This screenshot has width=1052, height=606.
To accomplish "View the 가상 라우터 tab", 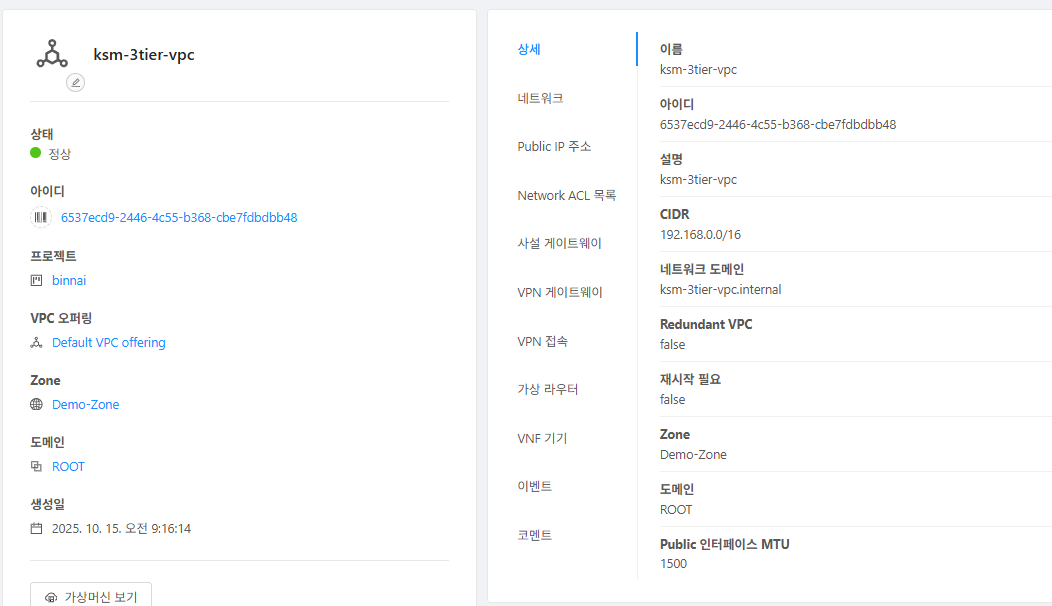I will tap(547, 390).
